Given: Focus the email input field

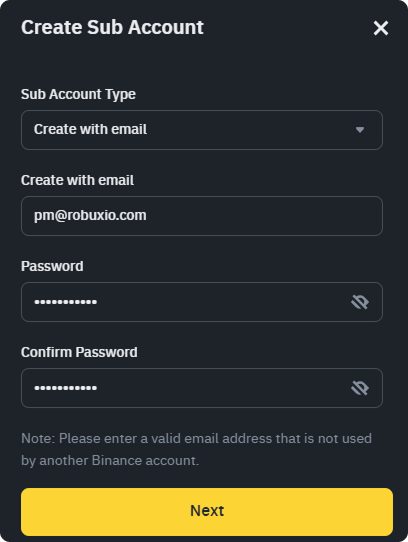Looking at the screenshot, I should pos(202,216).
